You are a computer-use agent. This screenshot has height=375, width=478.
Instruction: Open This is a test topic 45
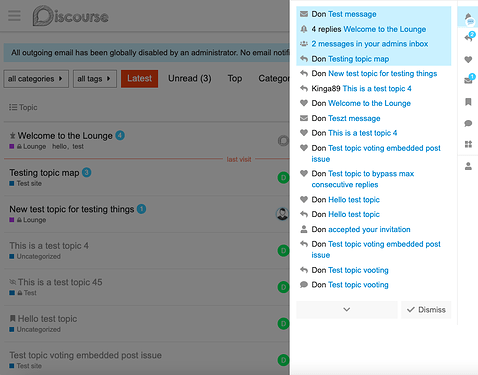click(60, 282)
